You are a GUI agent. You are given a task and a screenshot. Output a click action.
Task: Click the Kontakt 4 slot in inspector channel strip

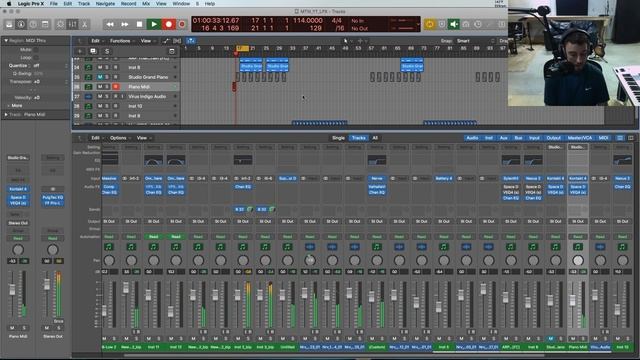click(x=18, y=189)
